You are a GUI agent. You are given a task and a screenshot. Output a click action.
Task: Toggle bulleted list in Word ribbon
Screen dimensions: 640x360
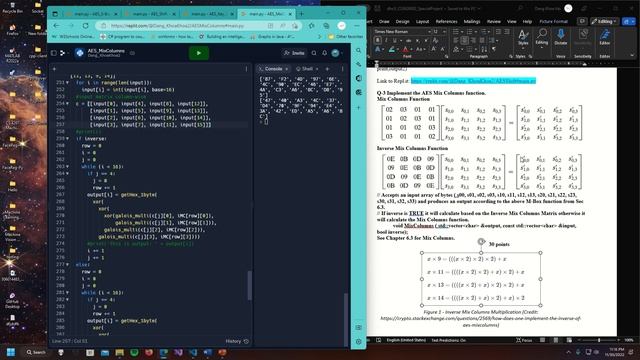point(456,31)
